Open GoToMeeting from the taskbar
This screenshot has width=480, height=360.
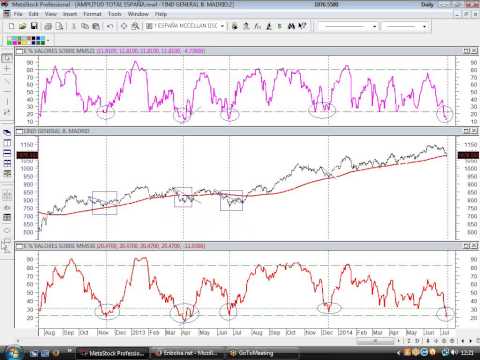tap(253, 353)
